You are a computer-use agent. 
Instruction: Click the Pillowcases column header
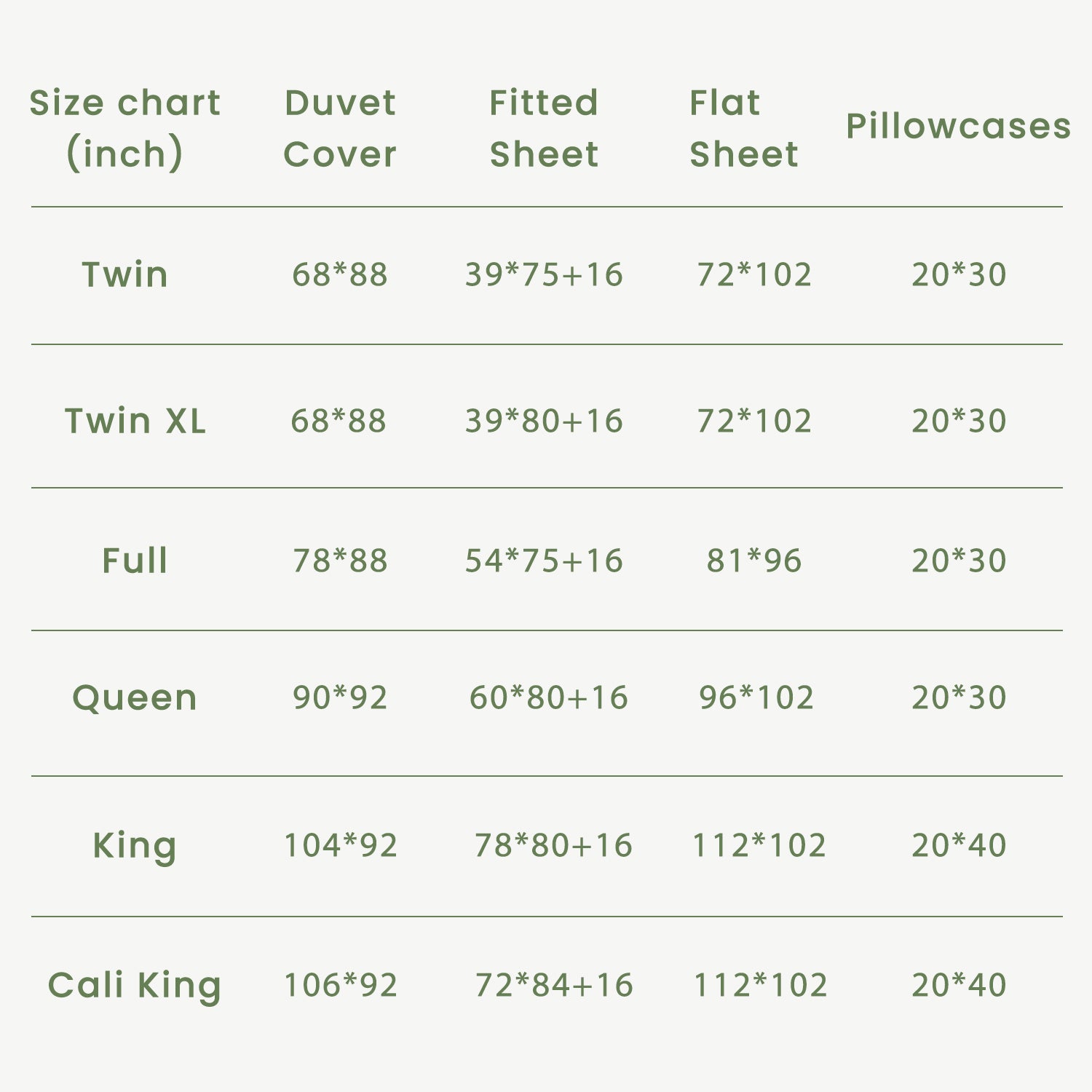click(x=958, y=126)
